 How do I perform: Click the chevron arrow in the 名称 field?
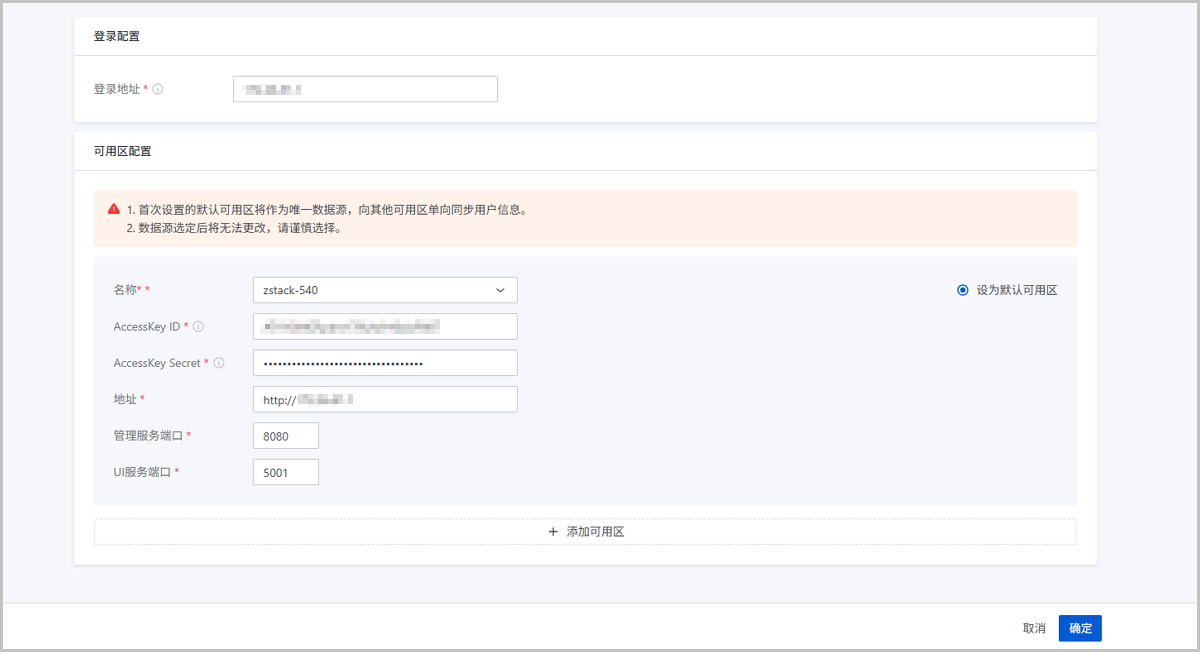pyautogui.click(x=500, y=290)
